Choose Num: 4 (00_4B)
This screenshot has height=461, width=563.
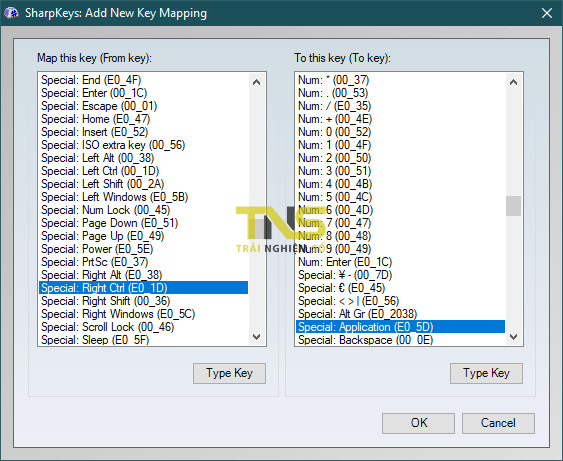coord(400,184)
